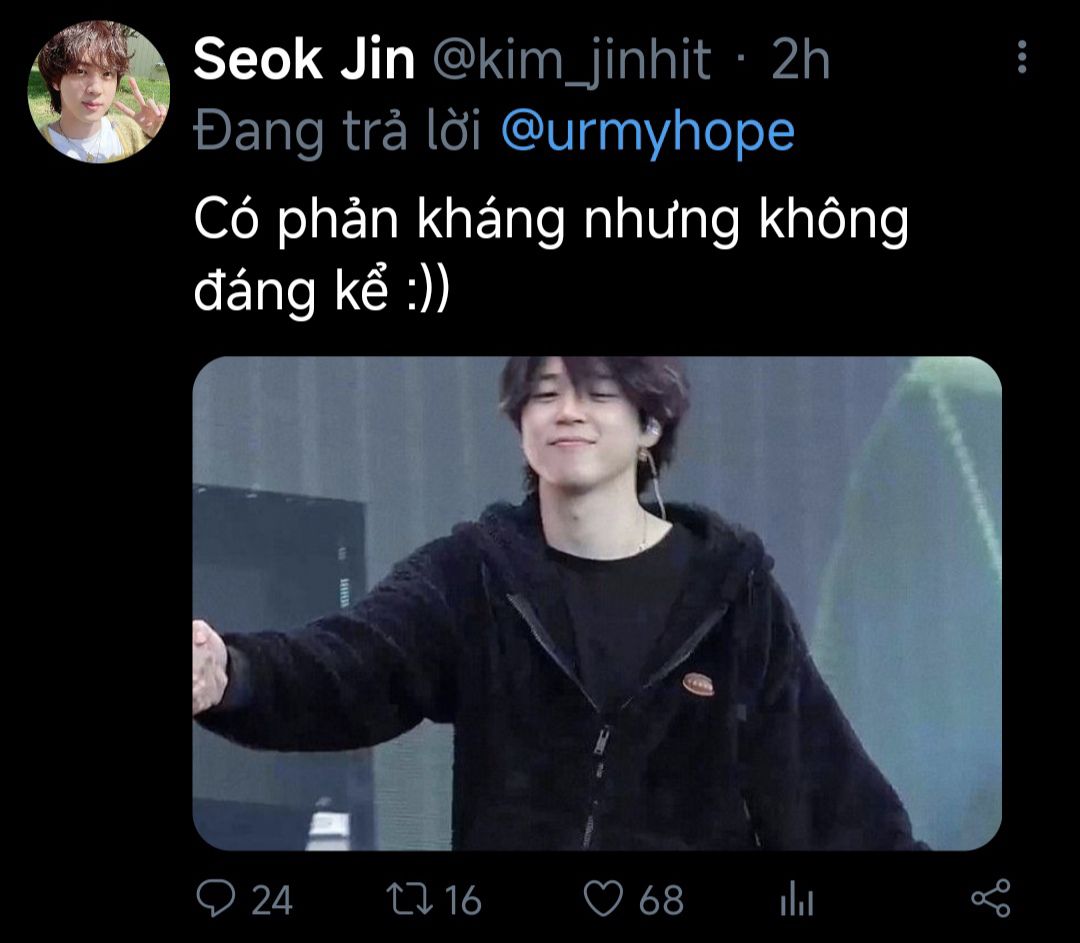Like the tweet with the heart icon
Screen dimensions: 1080x943
click(603, 899)
